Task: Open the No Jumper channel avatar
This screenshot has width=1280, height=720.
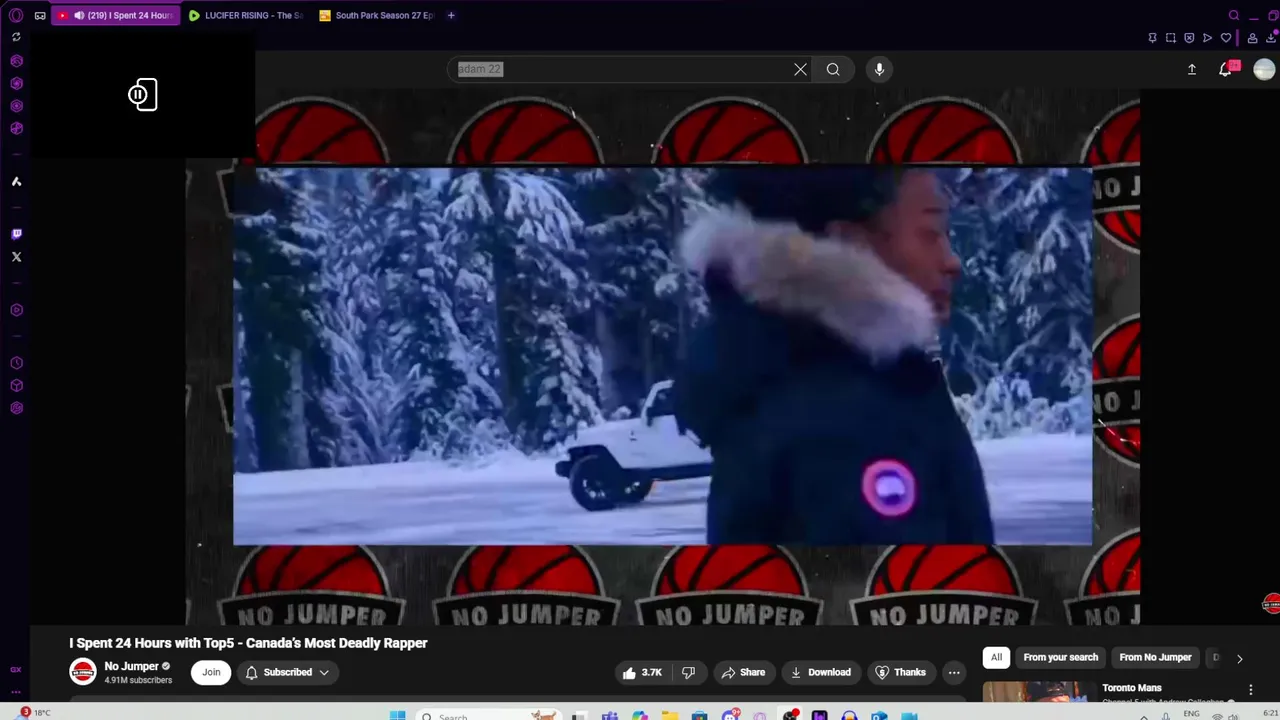Action: [83, 672]
